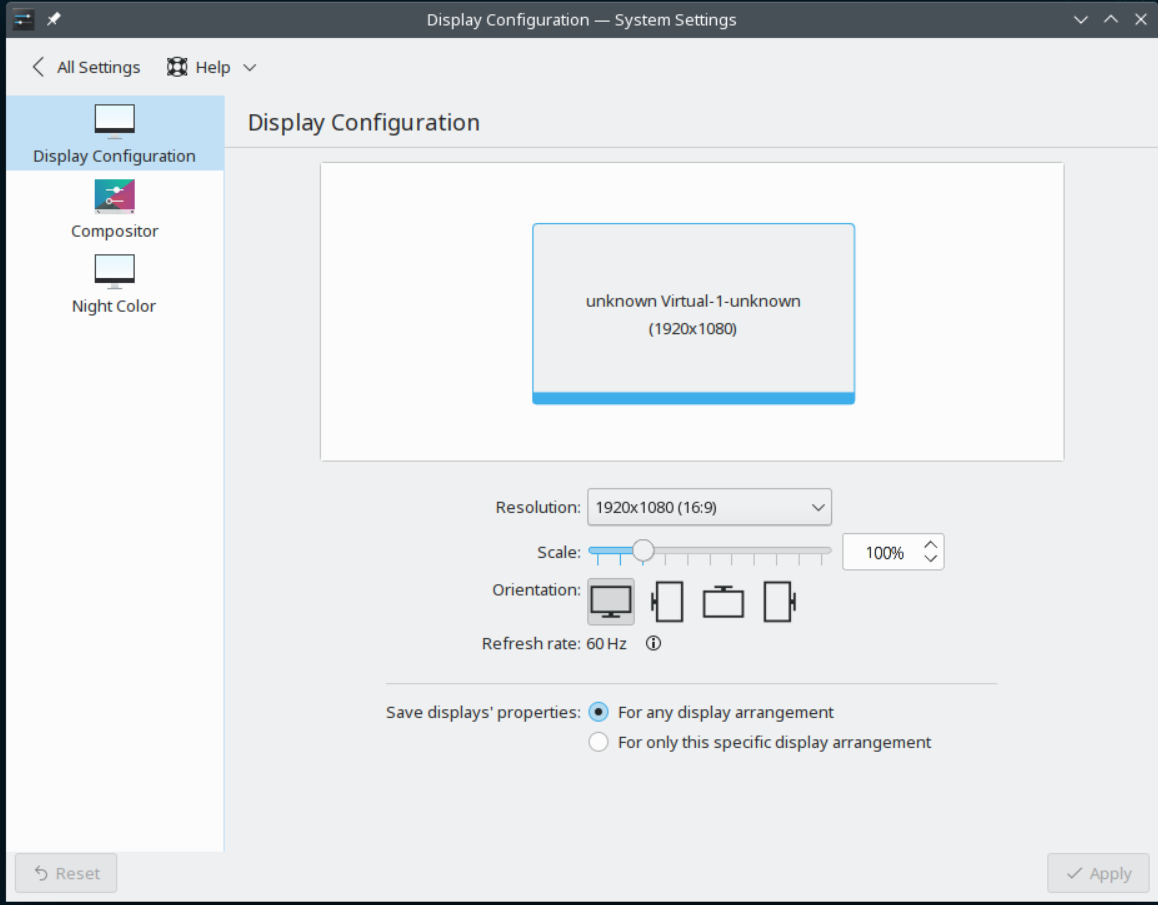Click the '60 Hz' refresh rate value
1158x905 pixels.
[606, 643]
